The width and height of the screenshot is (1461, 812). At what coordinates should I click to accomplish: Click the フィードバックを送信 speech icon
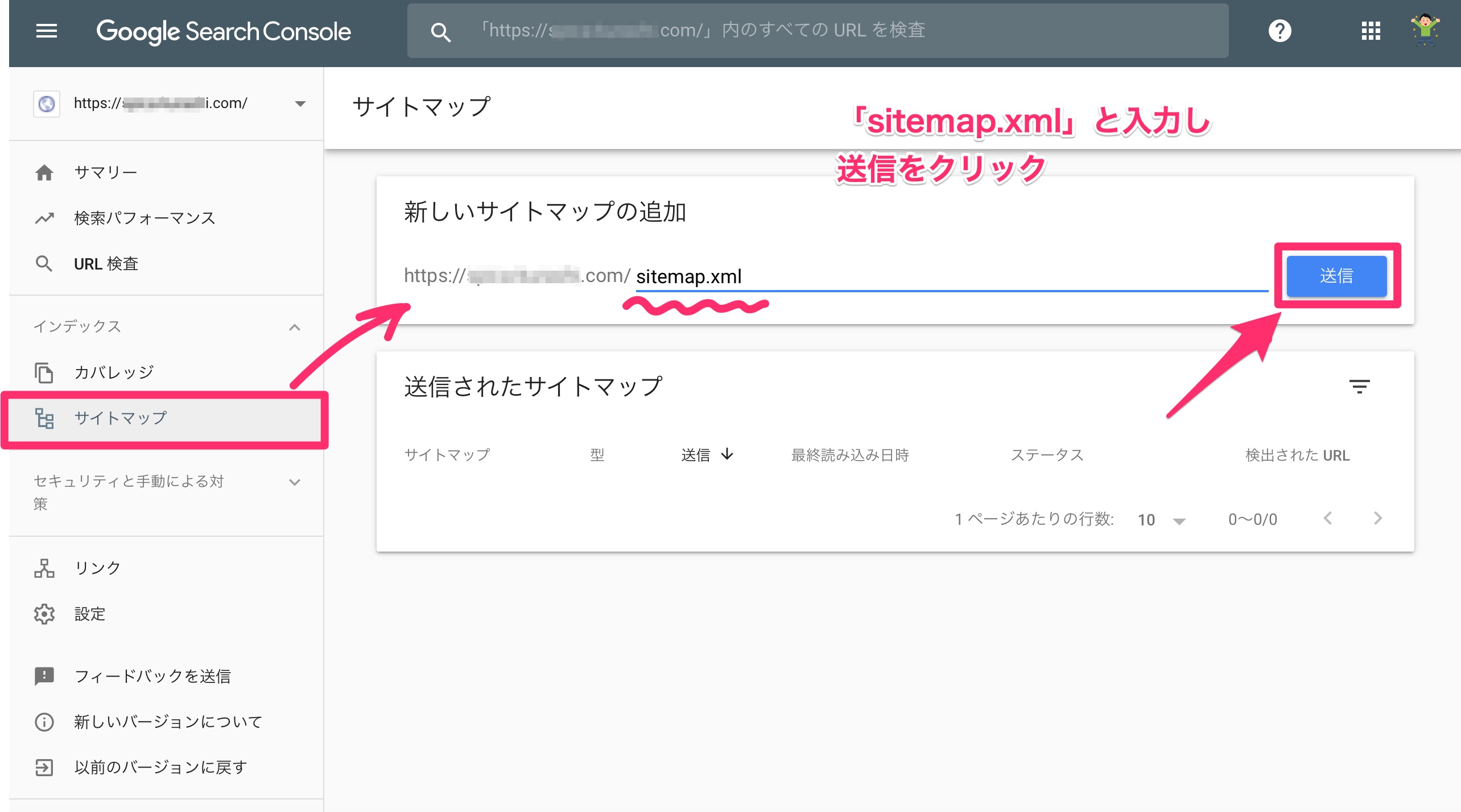[x=44, y=676]
